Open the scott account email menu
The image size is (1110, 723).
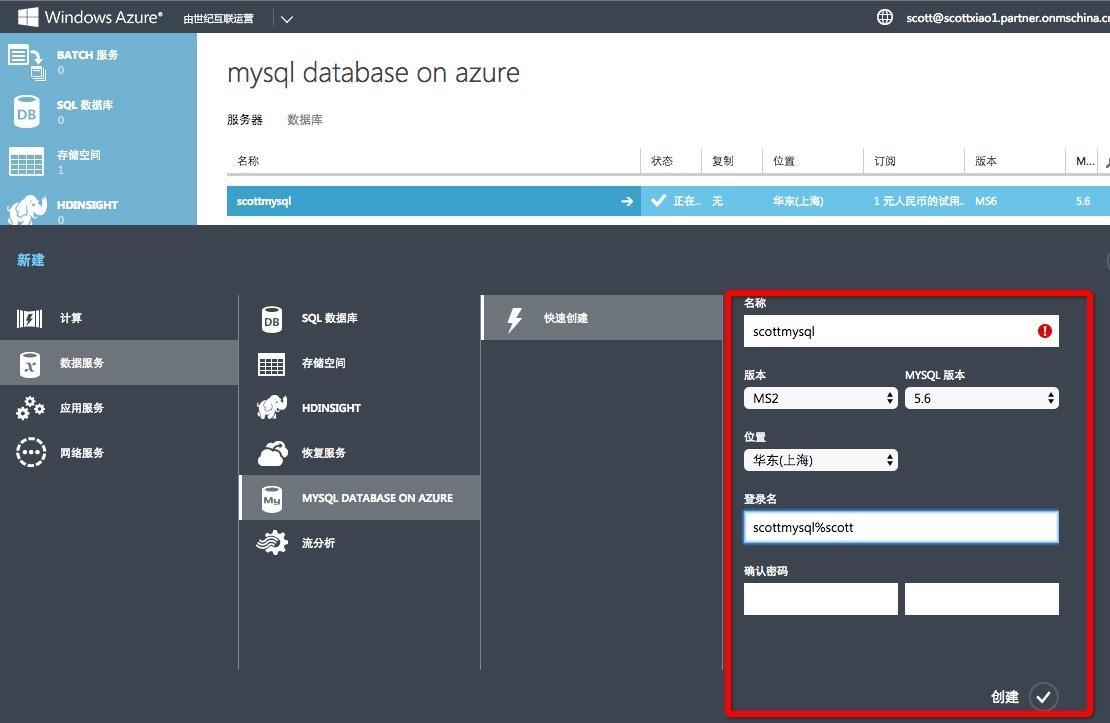point(1007,18)
